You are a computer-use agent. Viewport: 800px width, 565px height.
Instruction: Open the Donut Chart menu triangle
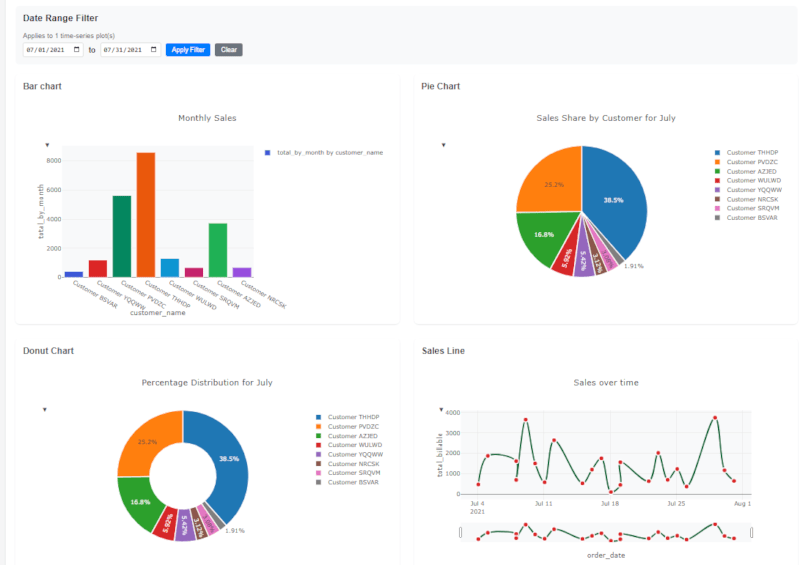coord(44,409)
